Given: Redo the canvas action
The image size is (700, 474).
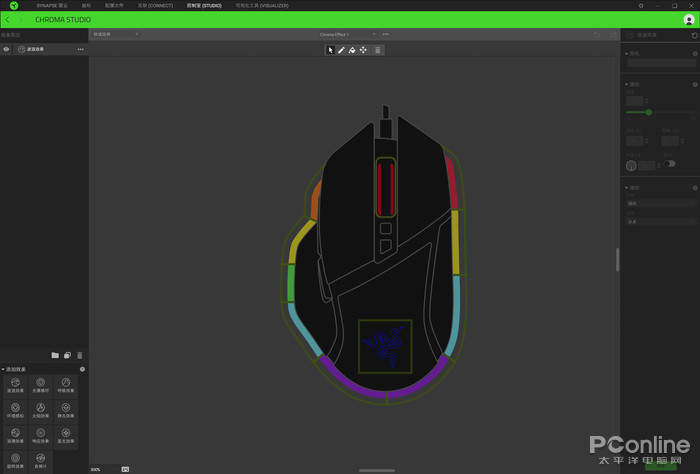Looking at the screenshot, I should coord(613,34).
